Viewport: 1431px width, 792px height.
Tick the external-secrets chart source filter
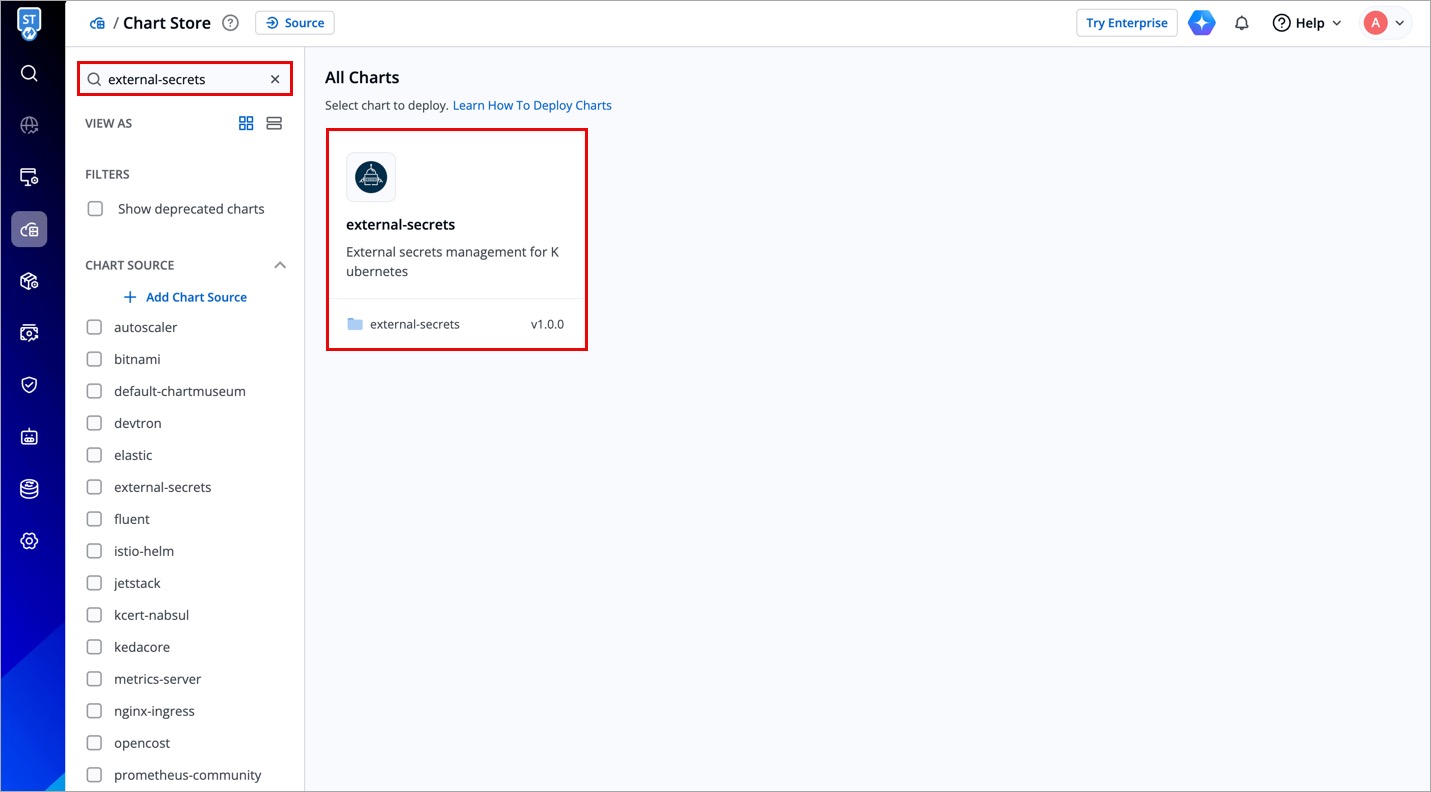coord(94,487)
